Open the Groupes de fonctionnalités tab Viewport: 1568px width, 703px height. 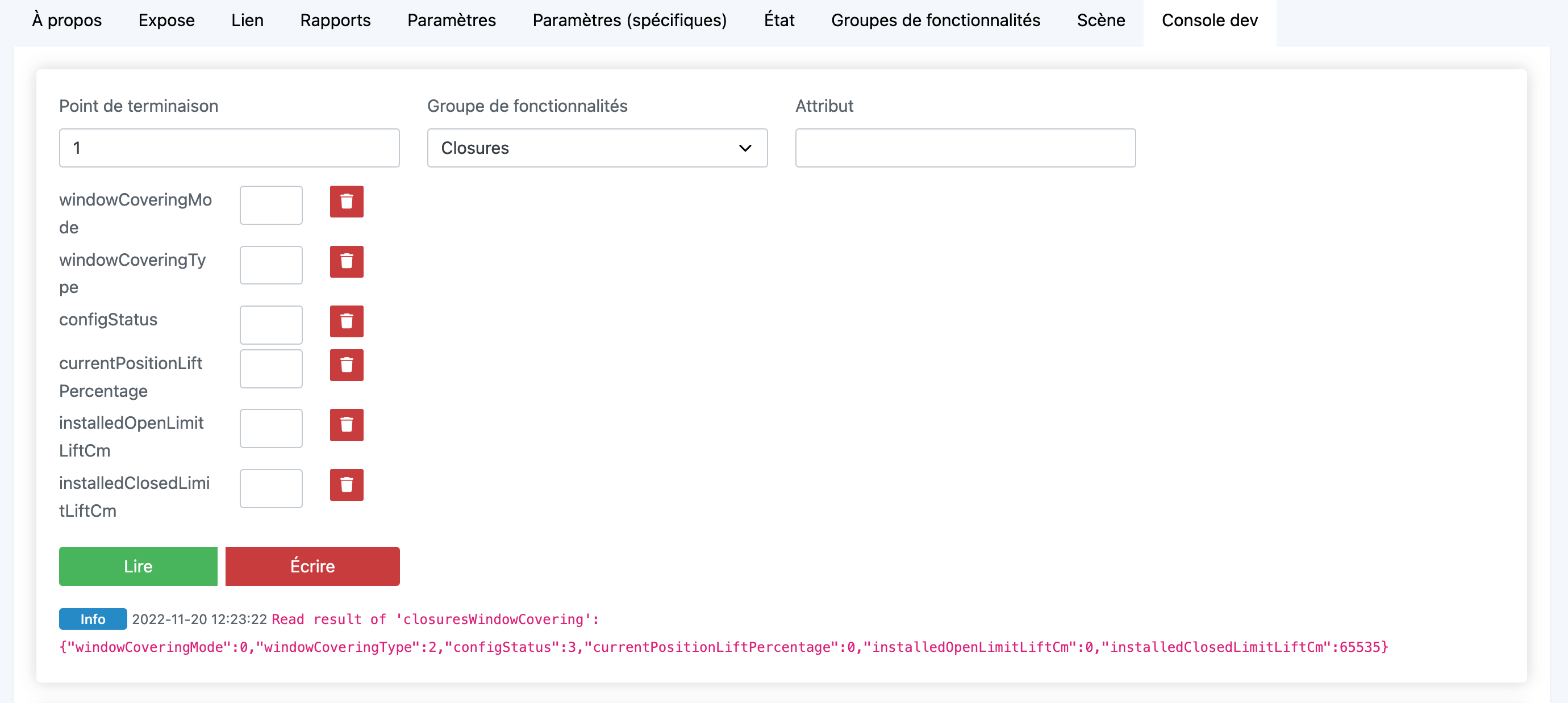coord(935,20)
